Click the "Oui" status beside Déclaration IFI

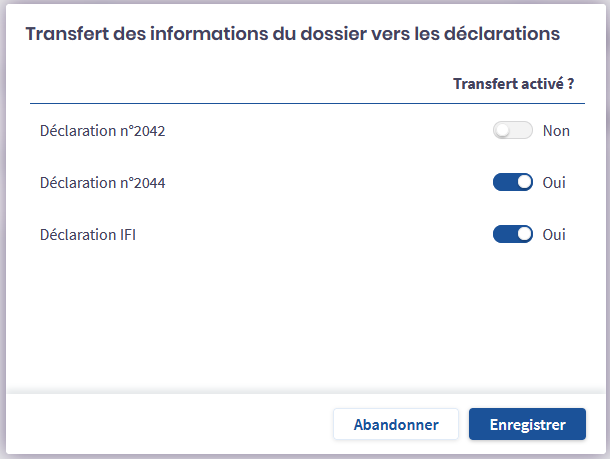(554, 235)
